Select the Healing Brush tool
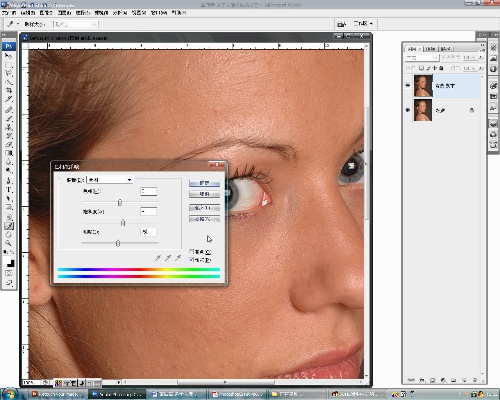This screenshot has height=400, width=500. tap(9, 109)
